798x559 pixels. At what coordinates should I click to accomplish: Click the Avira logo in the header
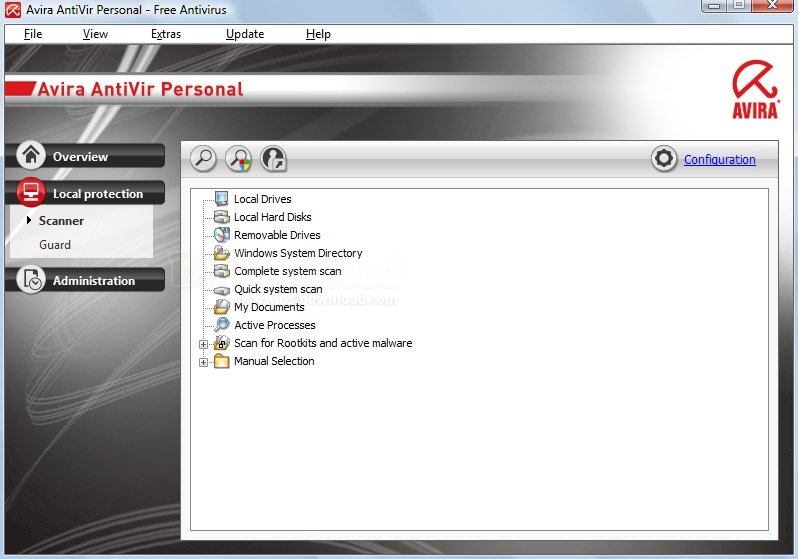[x=755, y=90]
